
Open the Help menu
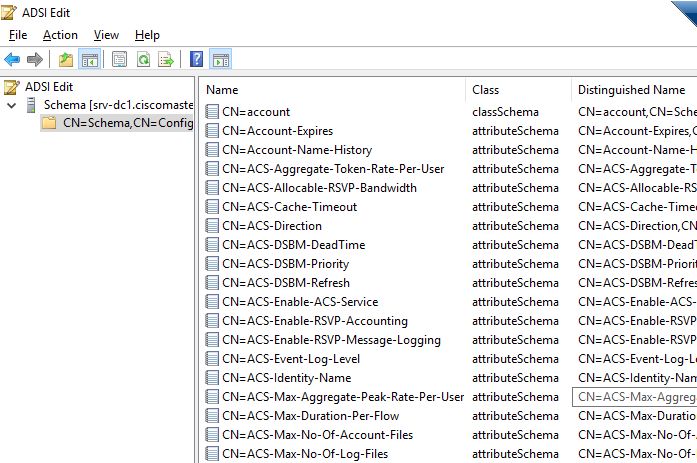click(x=147, y=35)
